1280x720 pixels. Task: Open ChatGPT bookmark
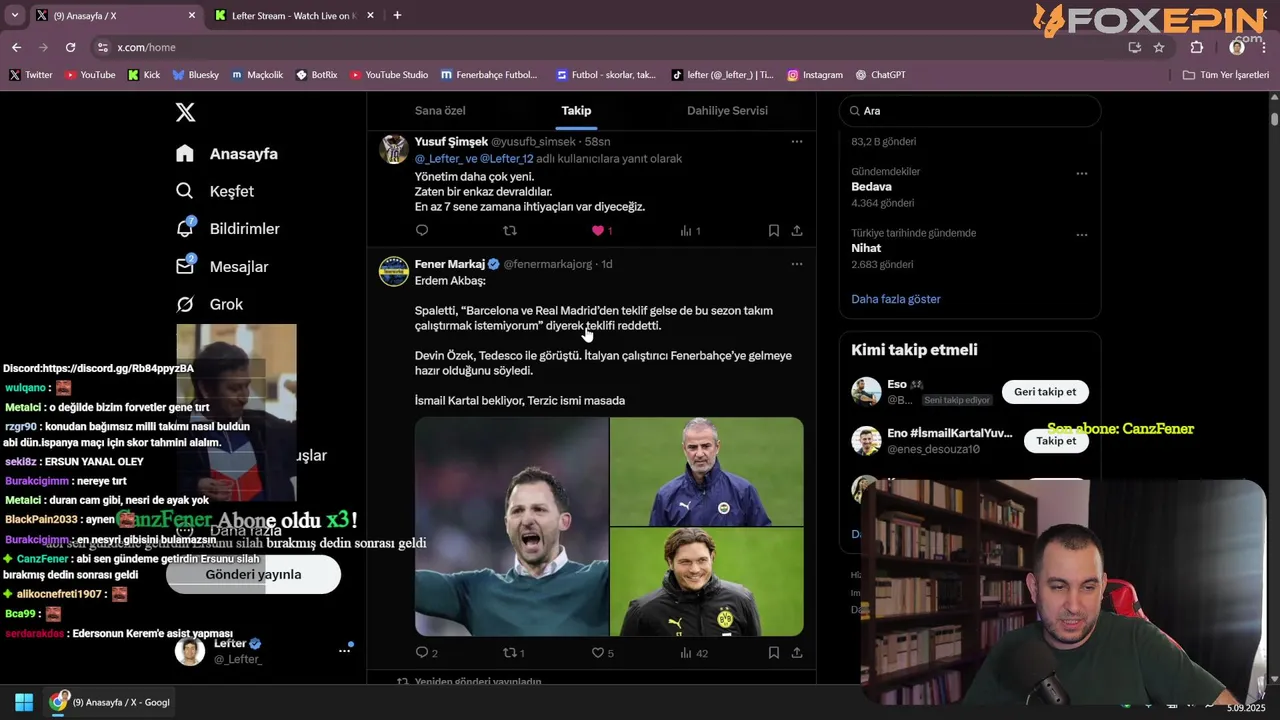click(881, 75)
